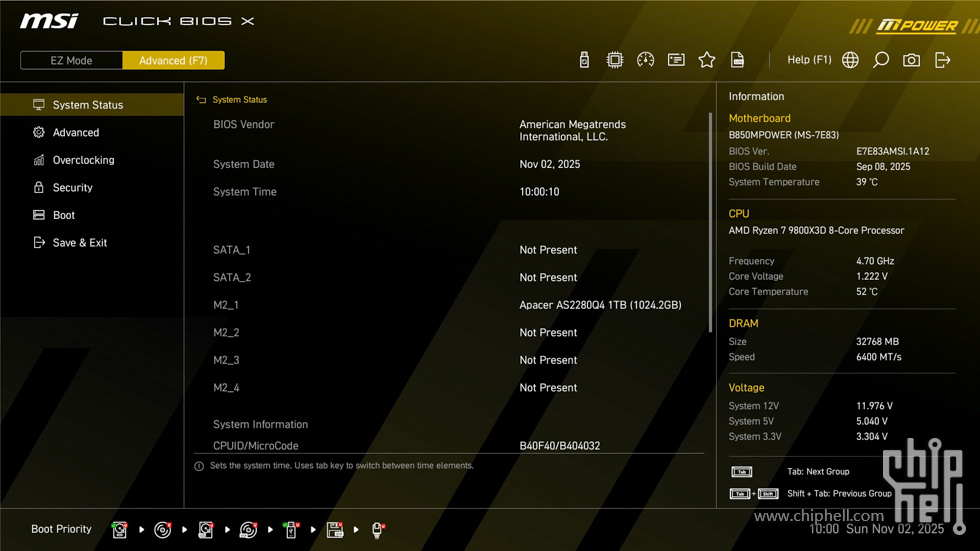The height and width of the screenshot is (551, 980).
Task: Select Save & Exit in sidebar
Action: [79, 243]
